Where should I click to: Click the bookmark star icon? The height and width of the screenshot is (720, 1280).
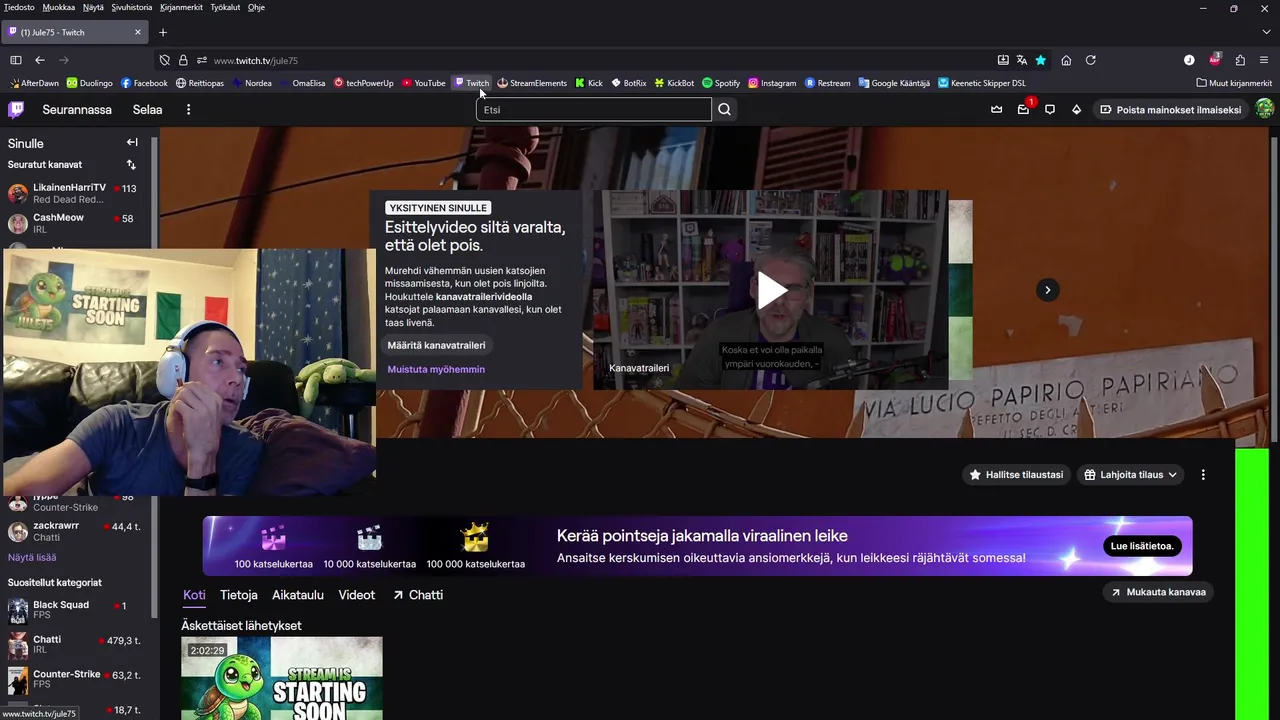[1041, 60]
